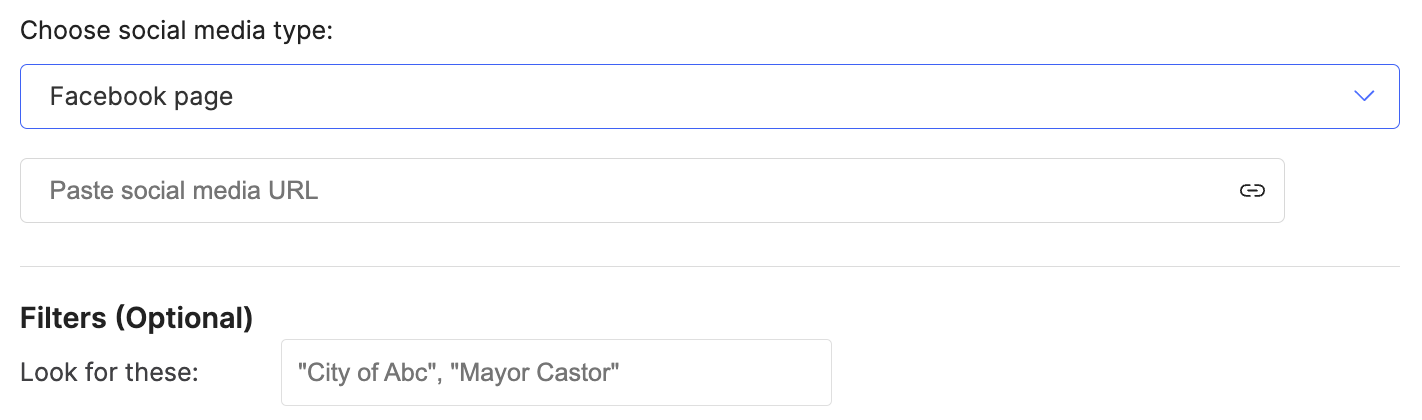Screen dimensions: 1422x420
Task: Click the blue chevron arrow icon
Action: click(1364, 96)
